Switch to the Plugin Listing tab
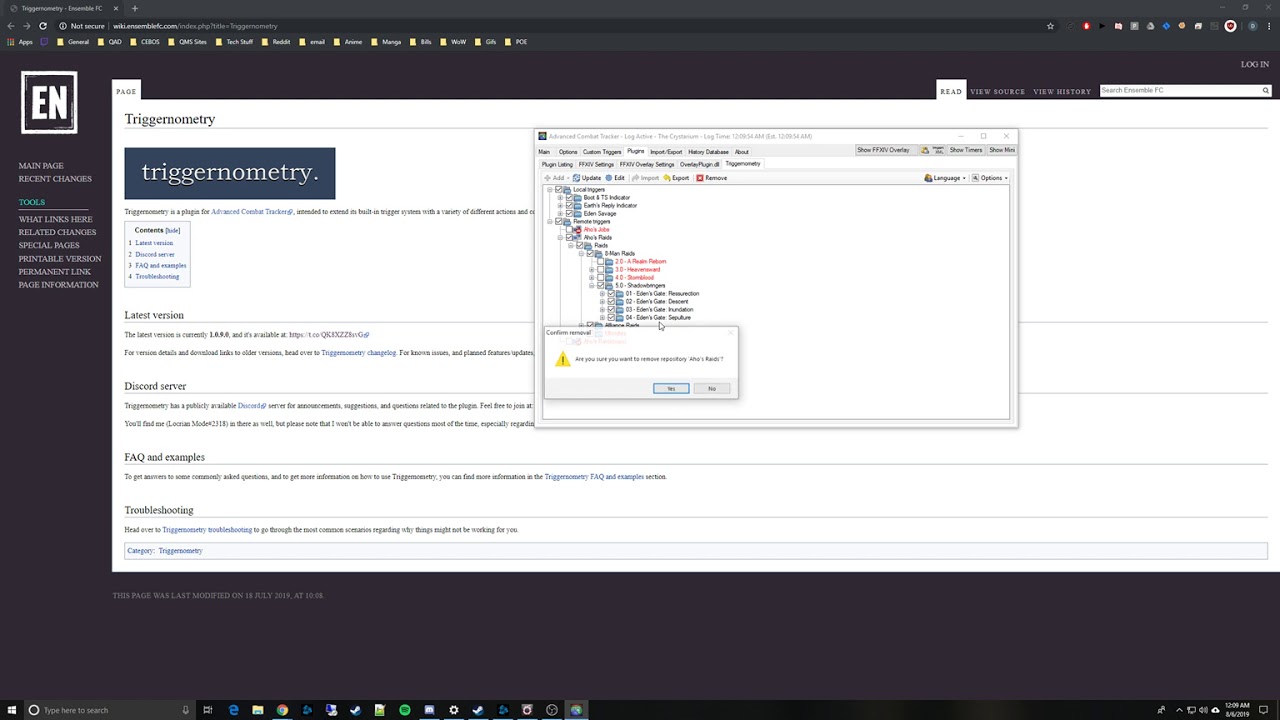This screenshot has height=720, width=1280. click(x=557, y=165)
